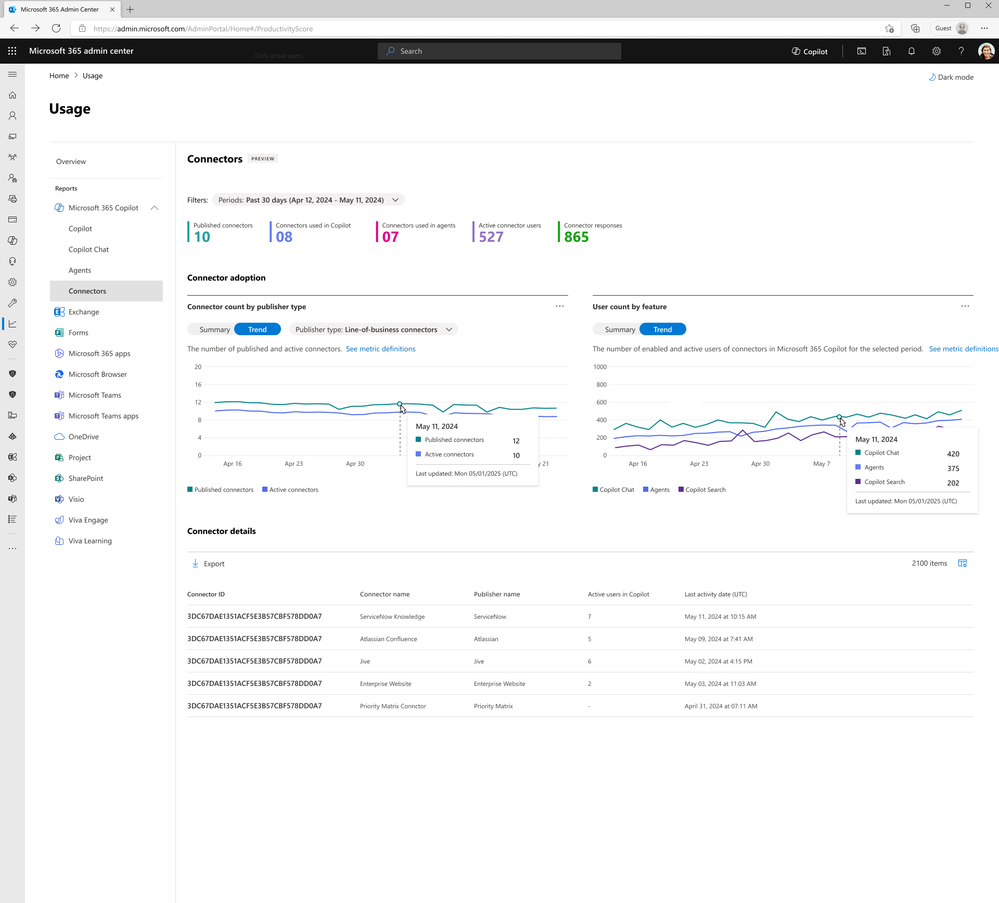Select Summary view in User count by feature
Screen dimensions: 999x903
[619, 328]
